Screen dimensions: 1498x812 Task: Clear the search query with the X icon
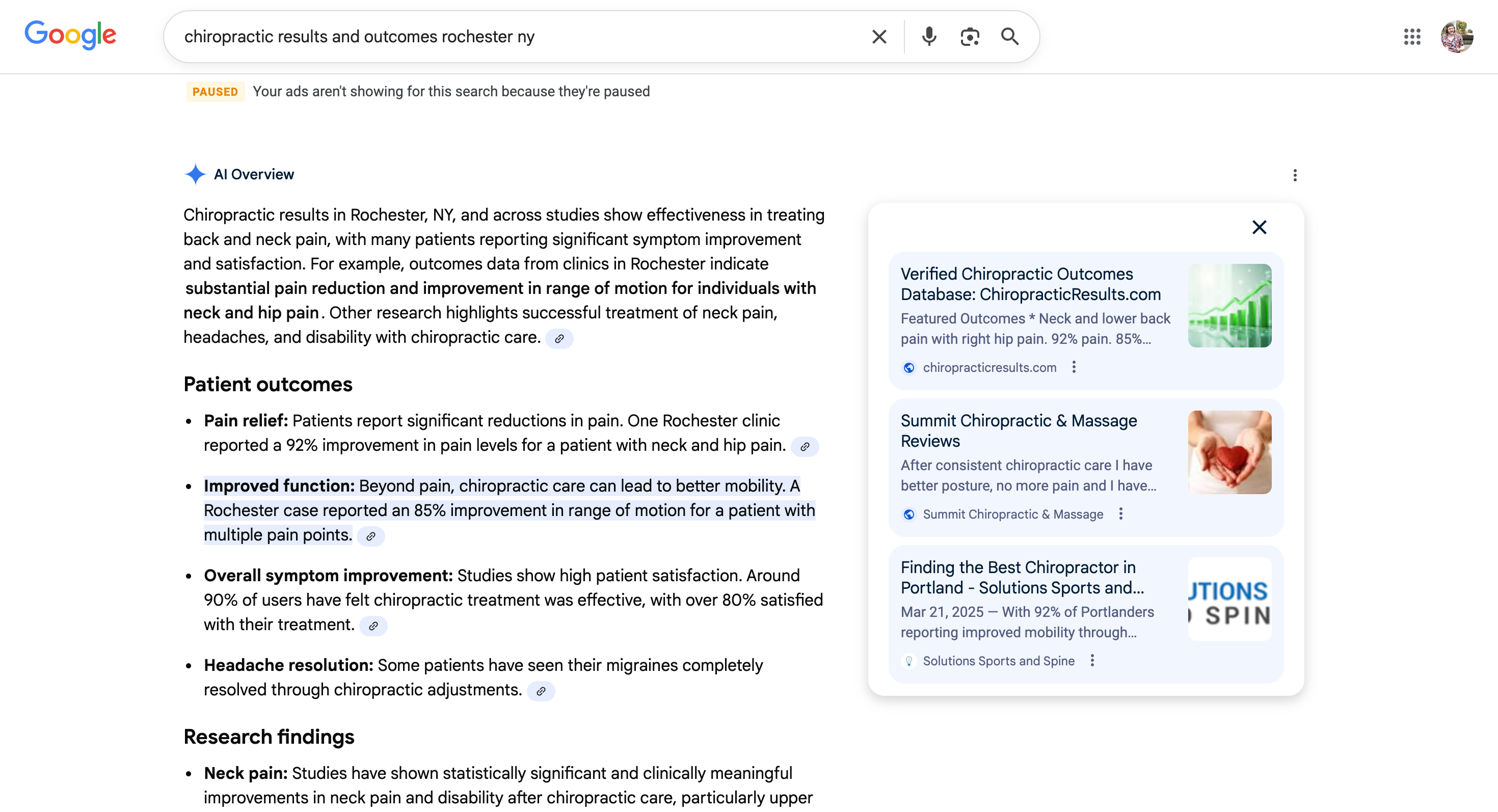[879, 37]
